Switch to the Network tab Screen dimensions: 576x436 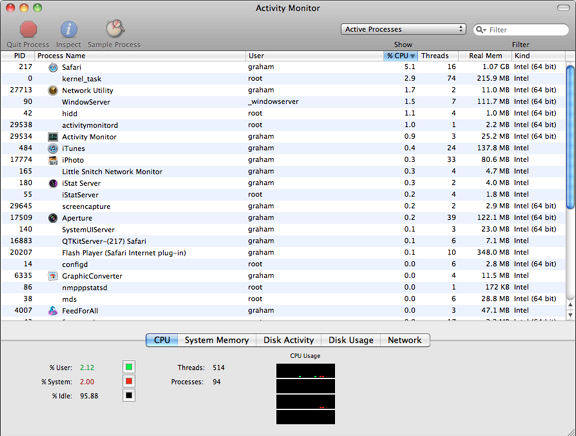click(405, 340)
